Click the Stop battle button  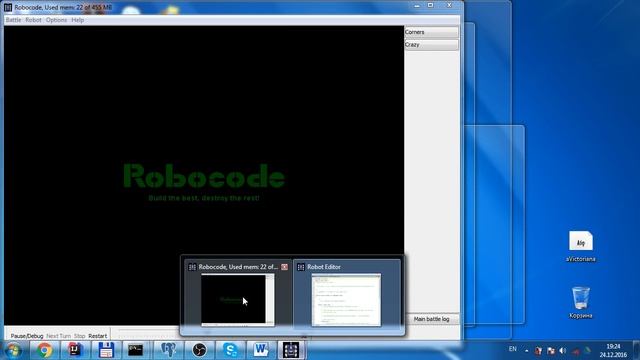80,336
